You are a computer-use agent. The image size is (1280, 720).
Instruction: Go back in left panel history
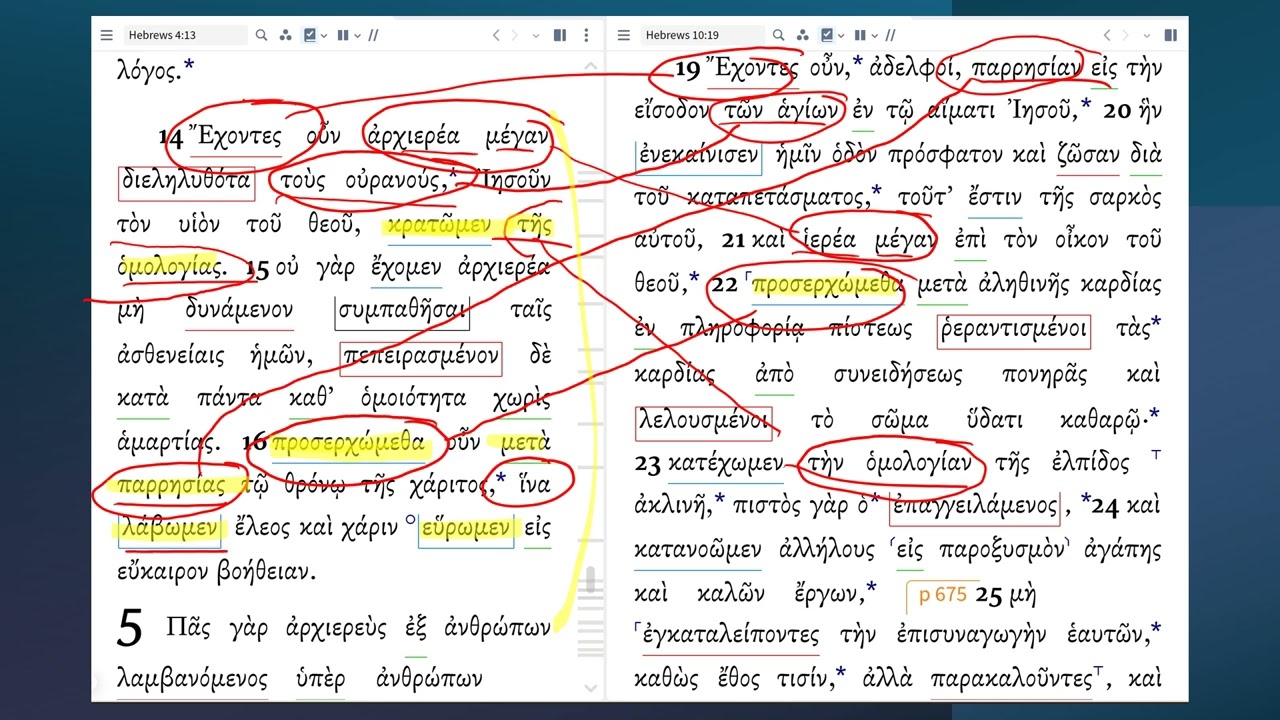pos(495,35)
